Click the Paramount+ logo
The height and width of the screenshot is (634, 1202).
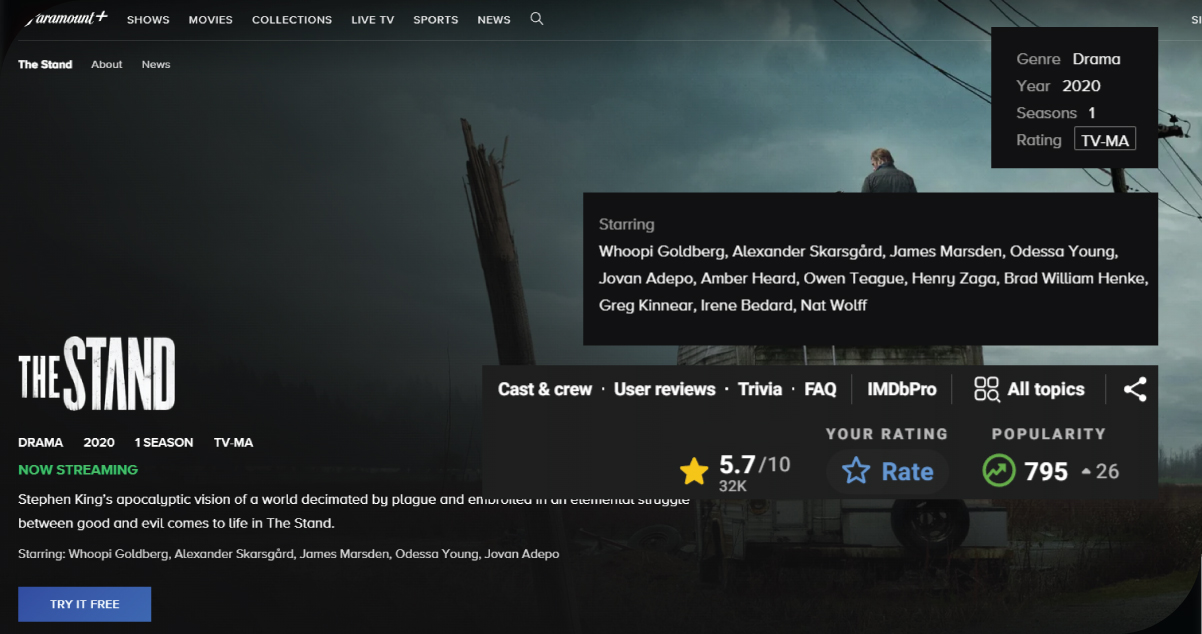tap(65, 18)
